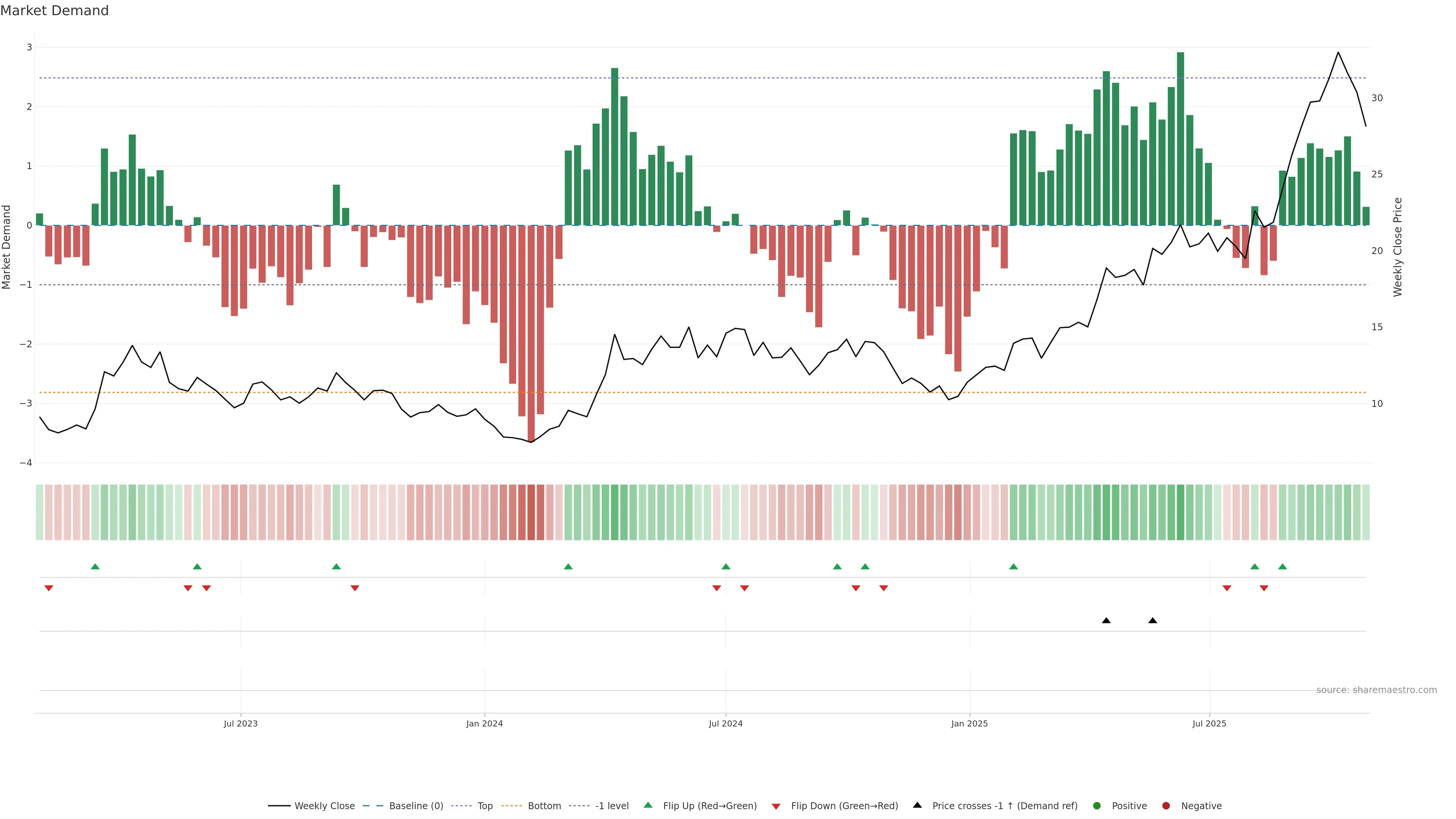The image size is (1456, 819).
Task: Click the leftmost red flip-down triangle marker
Action: click(x=49, y=588)
